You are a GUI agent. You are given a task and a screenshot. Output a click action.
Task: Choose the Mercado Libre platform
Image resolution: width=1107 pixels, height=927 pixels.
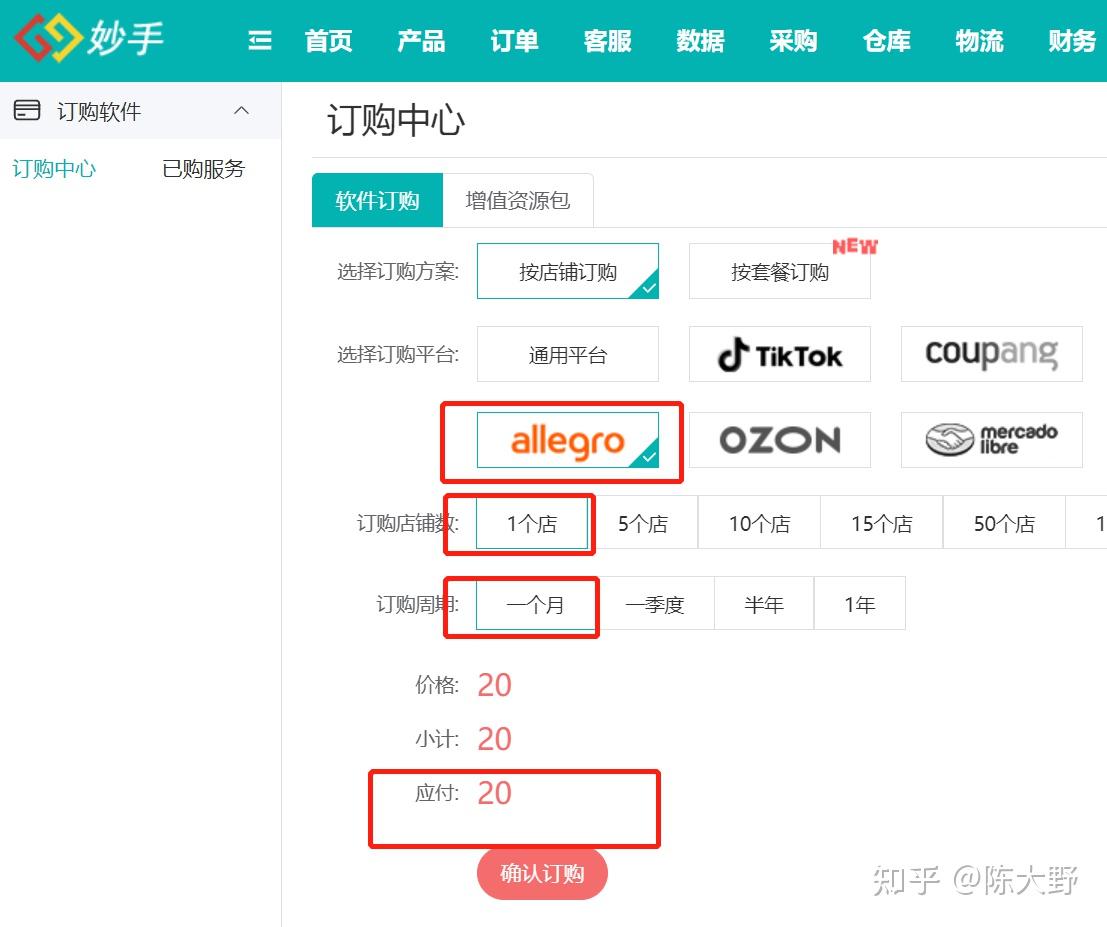coord(991,440)
